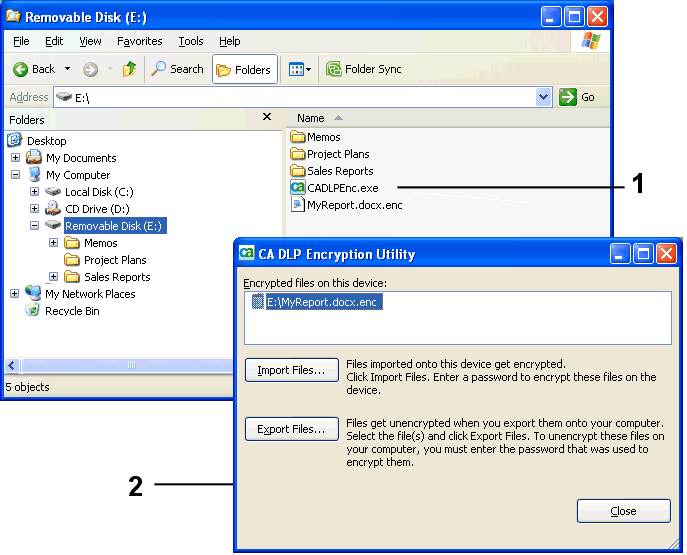687x555 pixels.
Task: Expand the My Network Places node
Action: [x=14, y=293]
